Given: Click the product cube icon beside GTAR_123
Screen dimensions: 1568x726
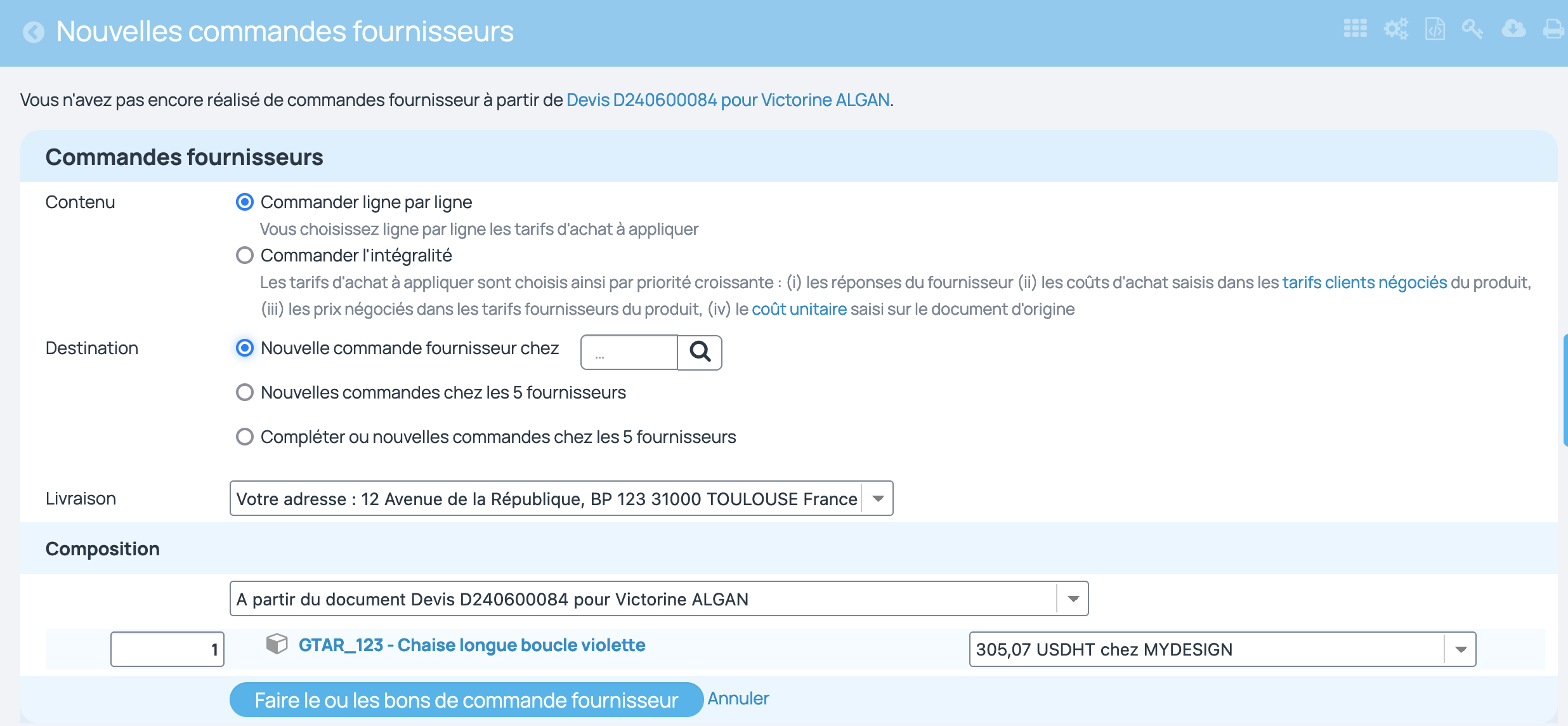Looking at the screenshot, I should (277, 645).
